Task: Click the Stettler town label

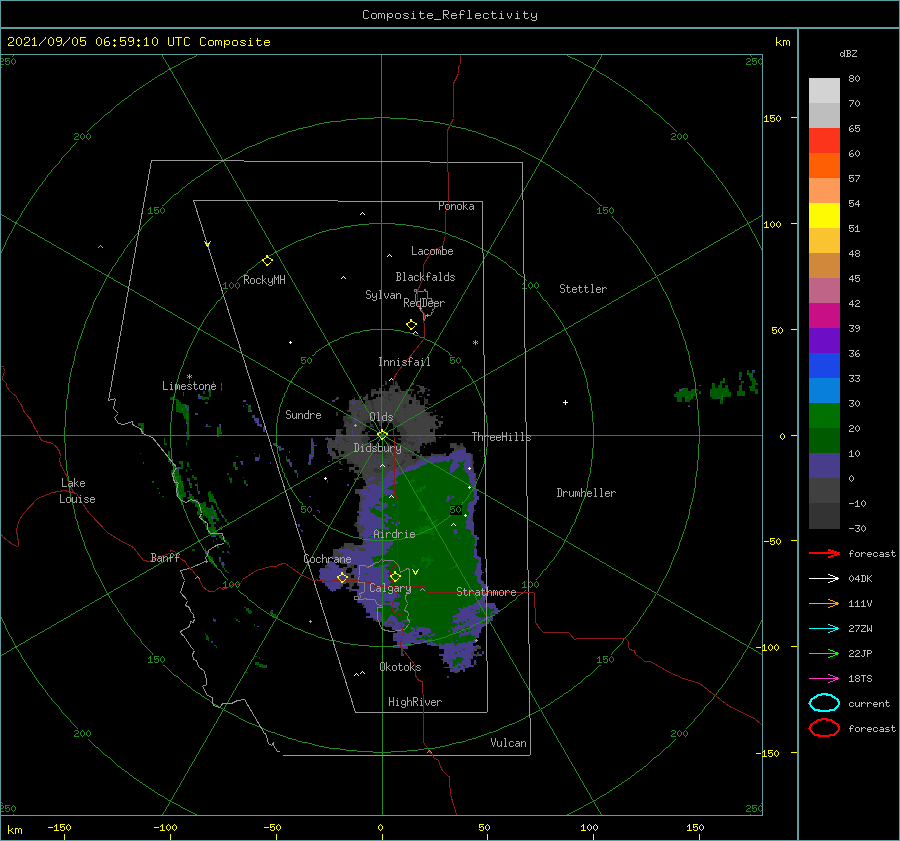Action: tap(583, 289)
